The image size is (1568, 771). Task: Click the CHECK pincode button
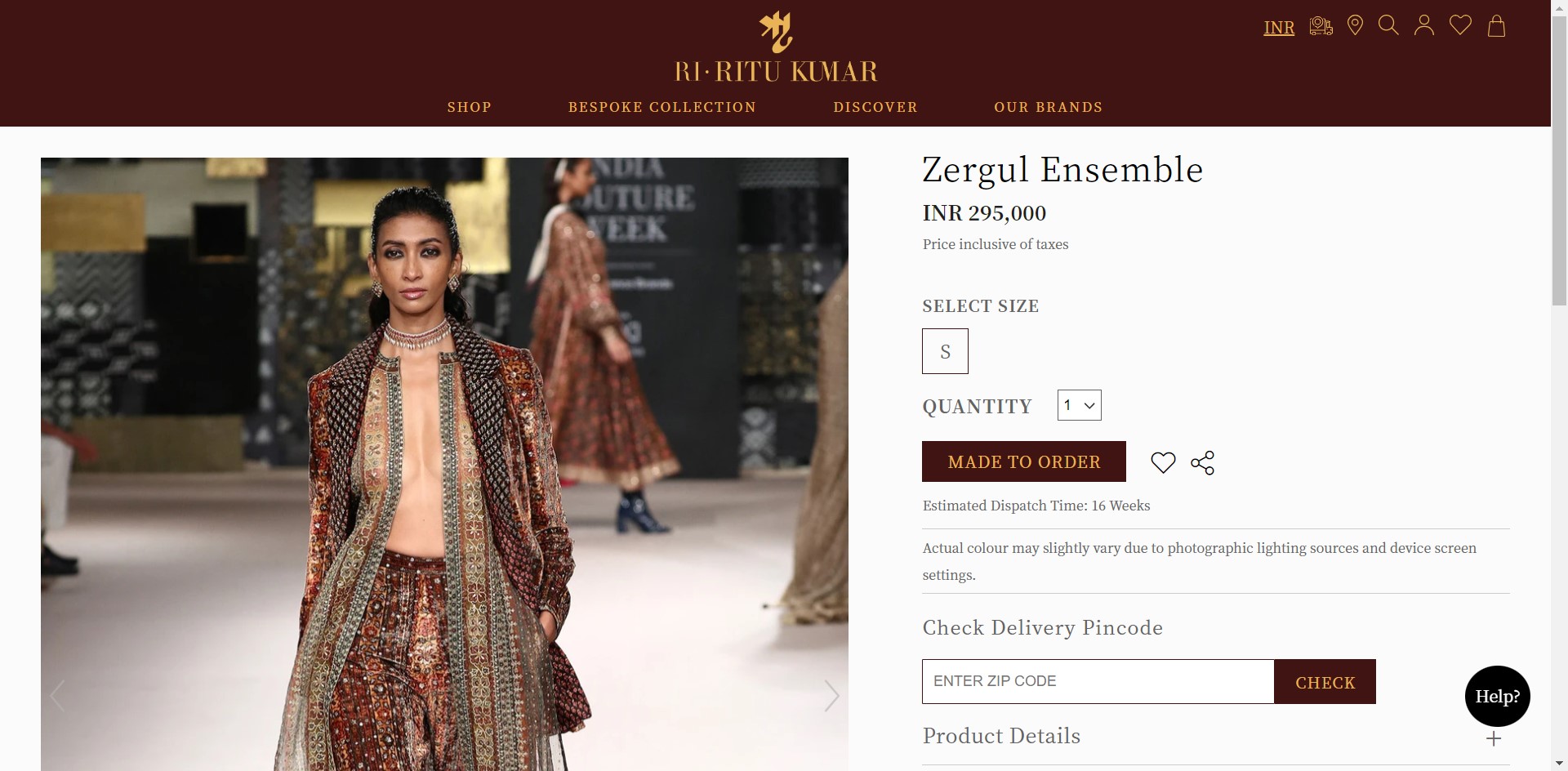pyautogui.click(x=1325, y=682)
